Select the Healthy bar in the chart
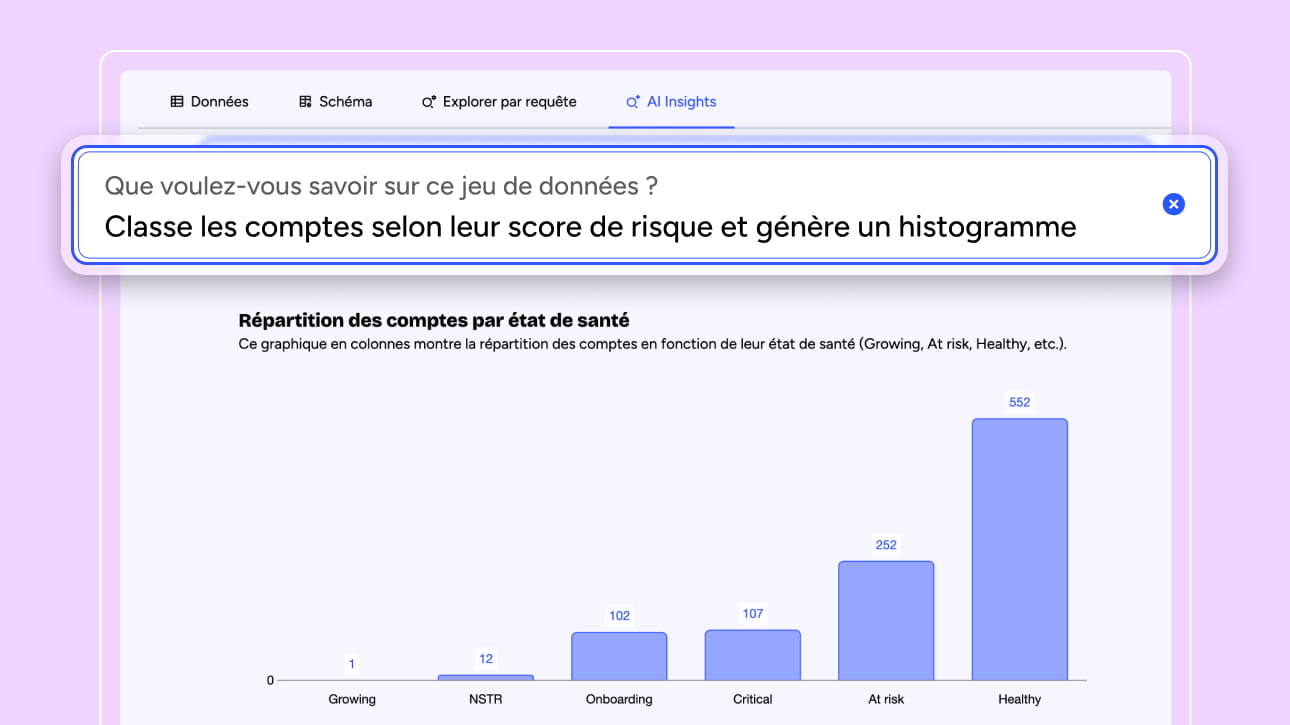 point(1019,549)
